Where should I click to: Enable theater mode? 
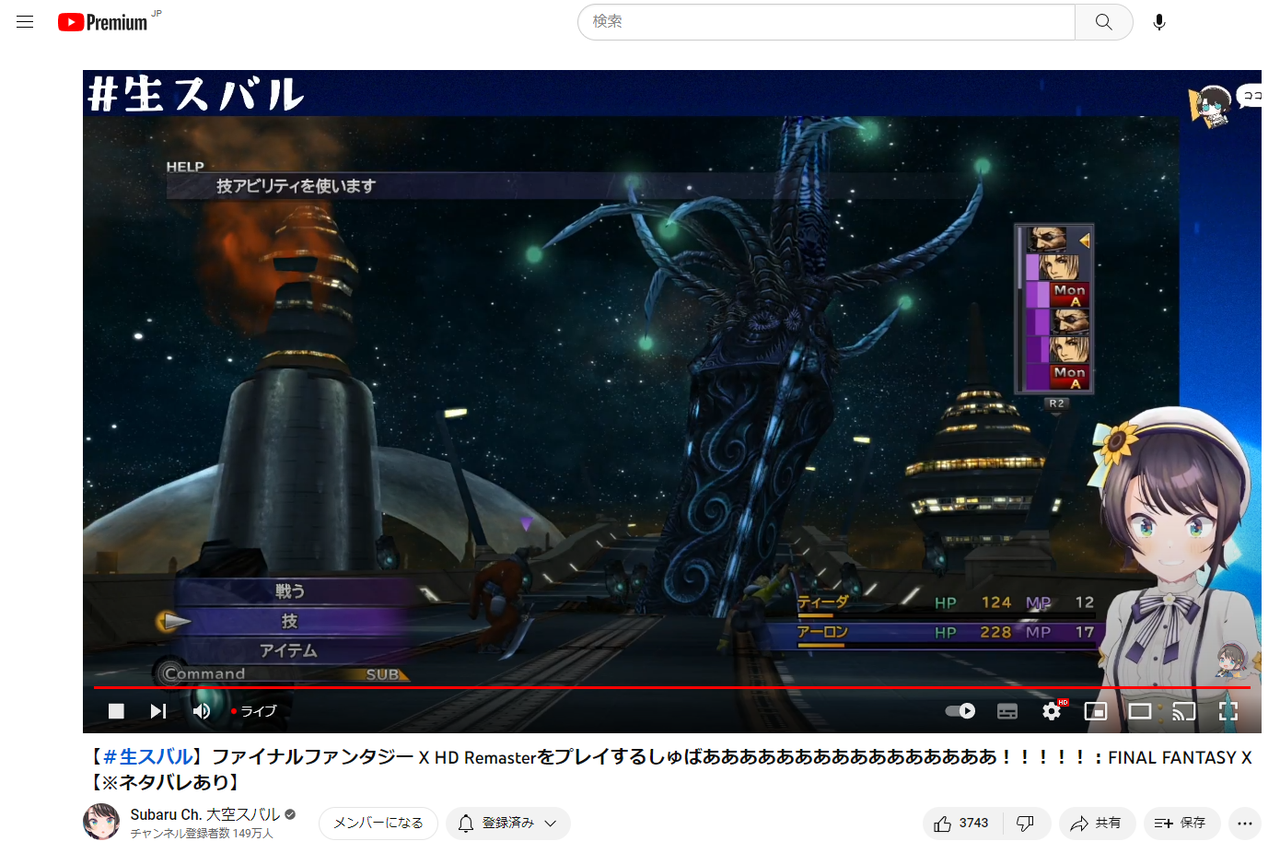pos(1140,711)
